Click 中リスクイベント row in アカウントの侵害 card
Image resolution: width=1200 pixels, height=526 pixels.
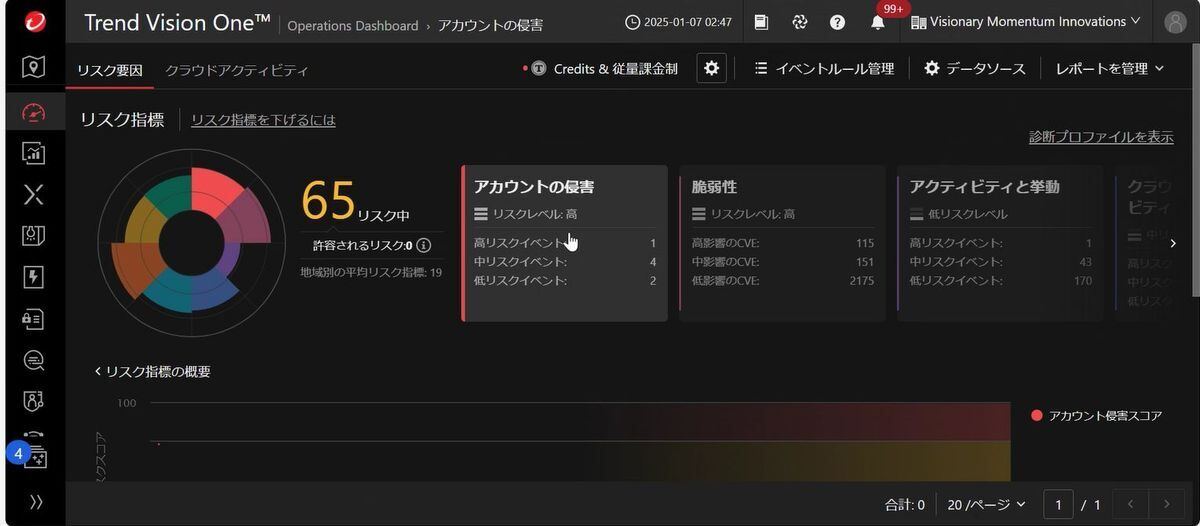[565, 262]
